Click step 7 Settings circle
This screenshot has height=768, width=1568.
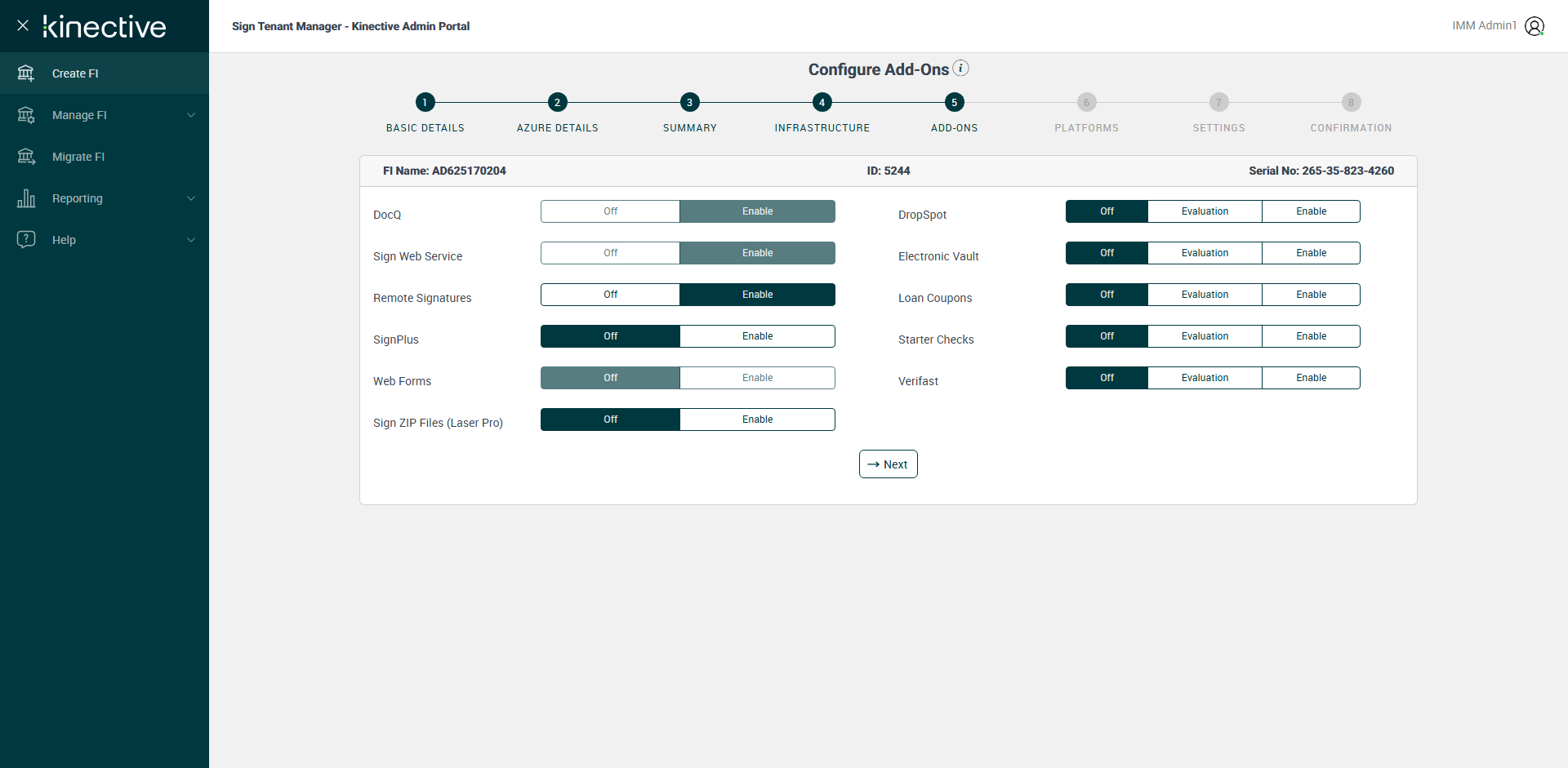click(x=1218, y=102)
